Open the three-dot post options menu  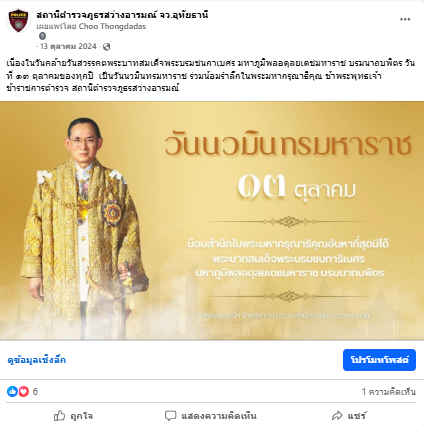(405, 19)
